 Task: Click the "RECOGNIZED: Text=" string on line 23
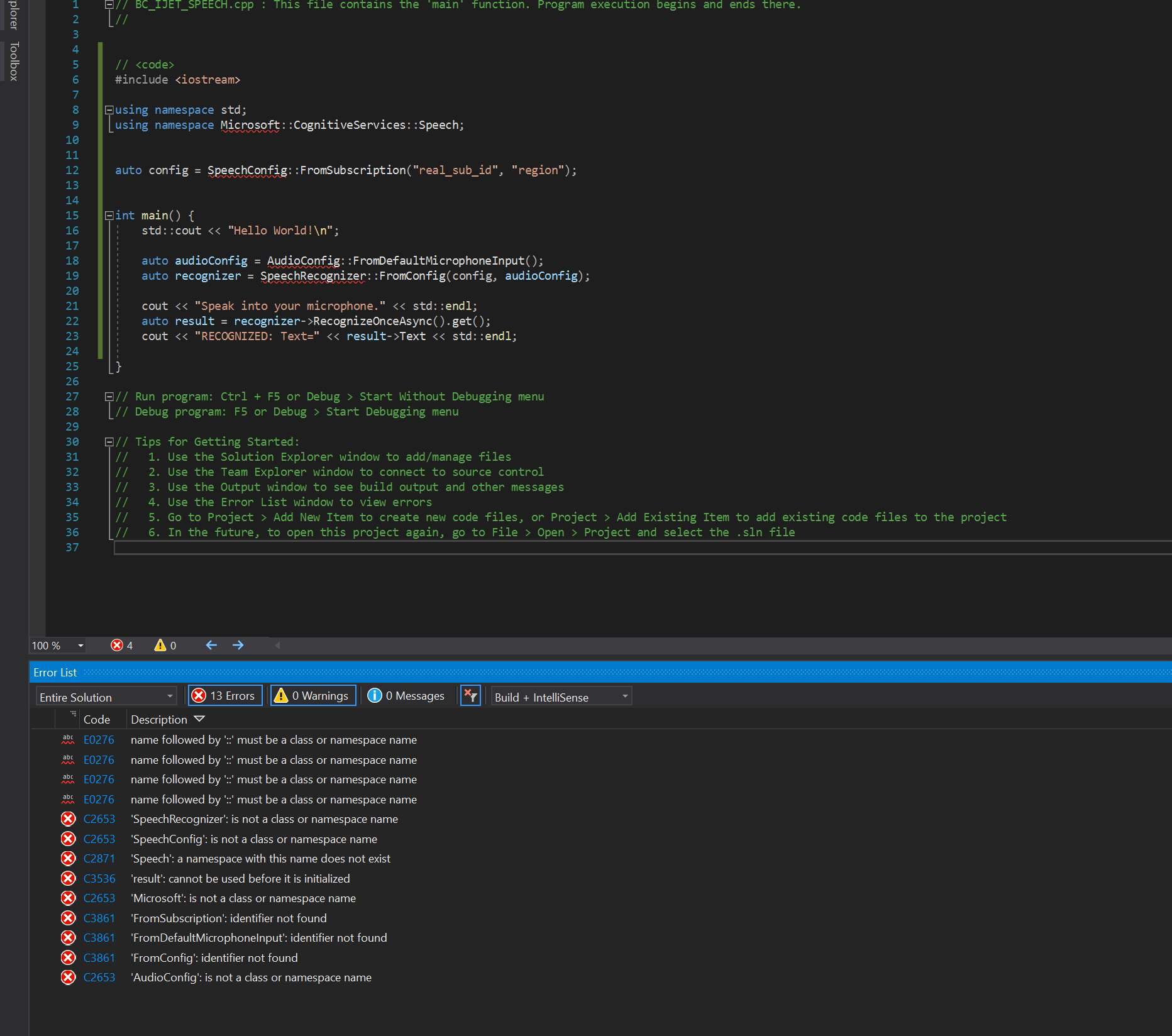point(257,336)
